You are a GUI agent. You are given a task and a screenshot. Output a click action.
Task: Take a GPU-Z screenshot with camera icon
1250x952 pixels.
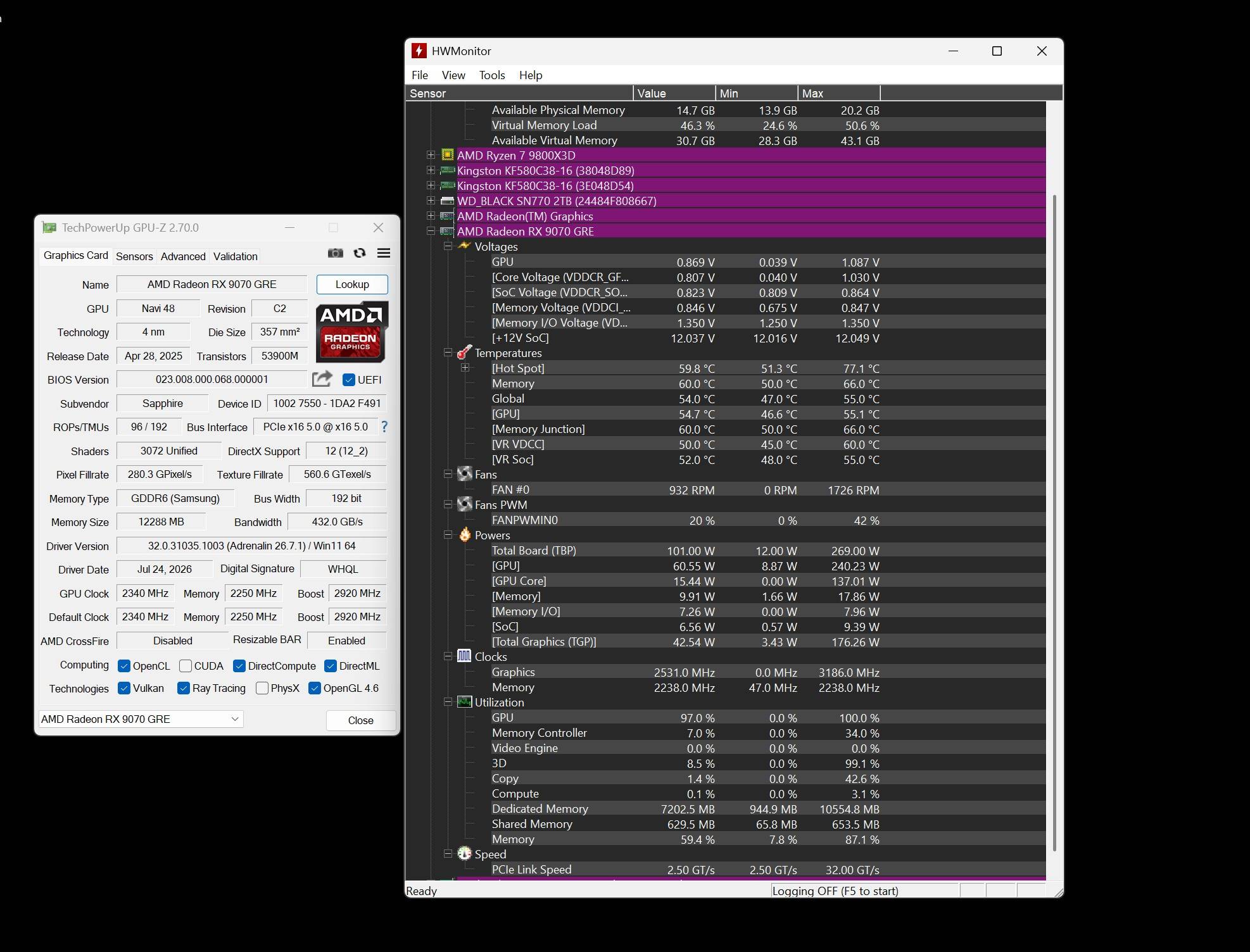click(x=336, y=253)
